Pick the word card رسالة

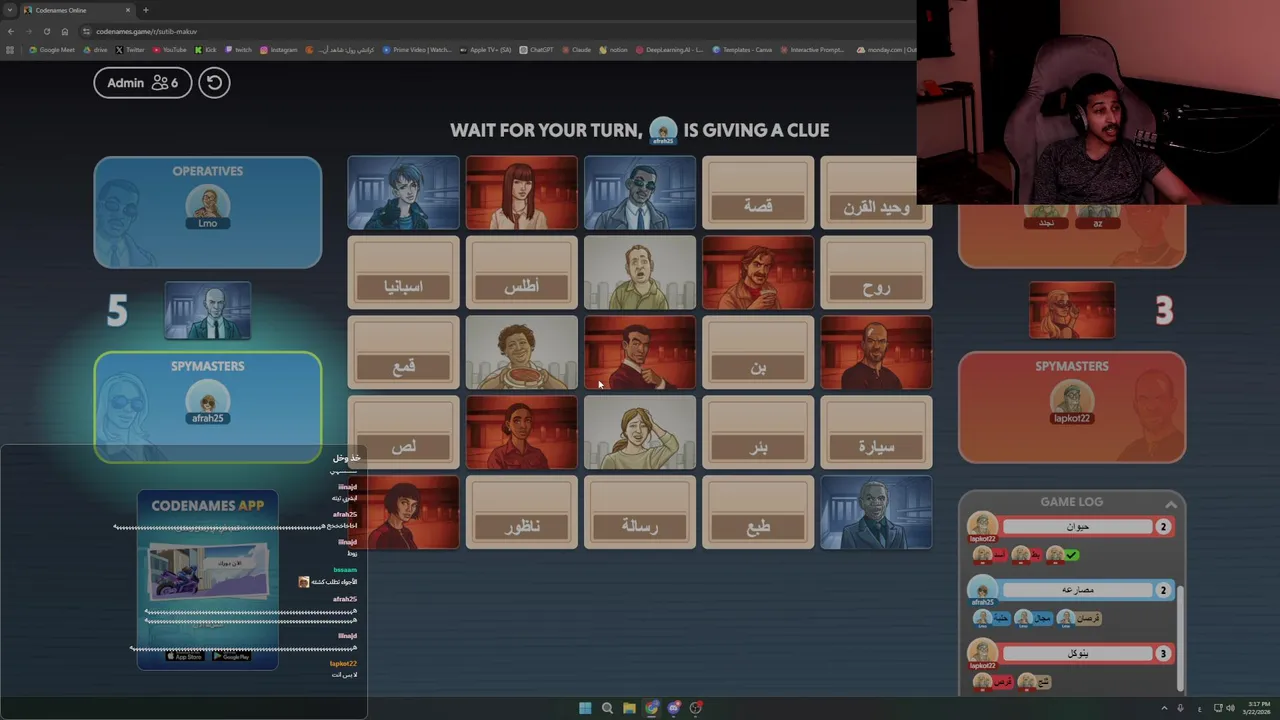pyautogui.click(x=639, y=512)
